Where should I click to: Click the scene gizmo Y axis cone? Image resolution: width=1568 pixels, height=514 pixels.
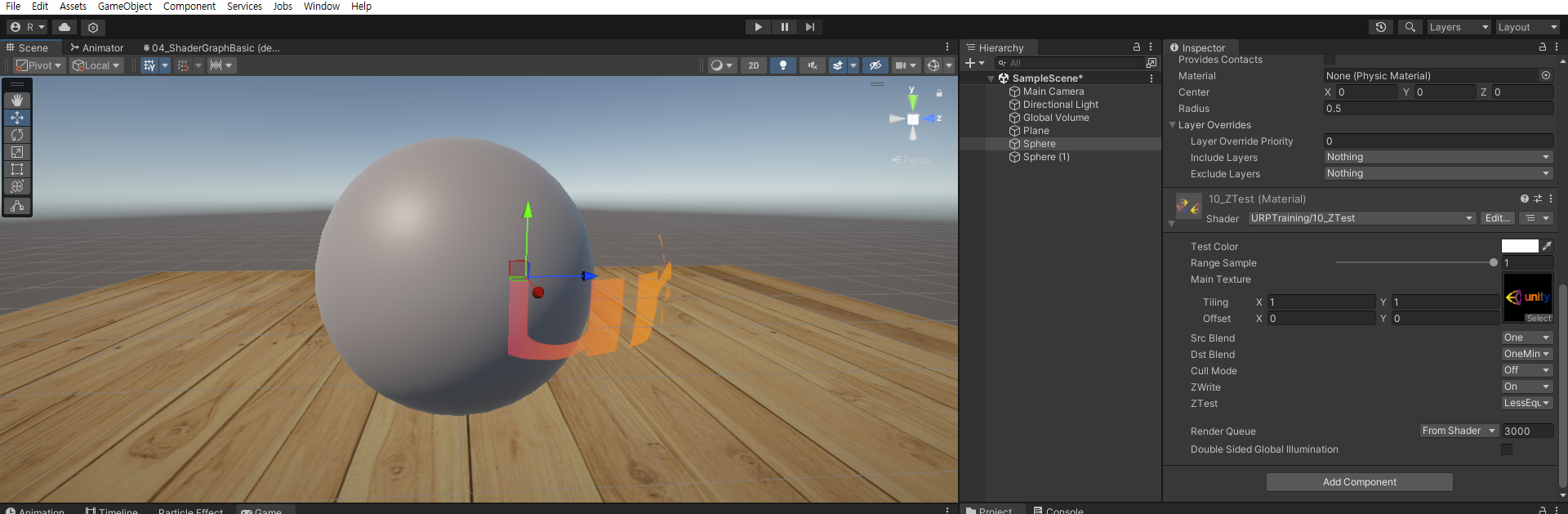(x=913, y=102)
